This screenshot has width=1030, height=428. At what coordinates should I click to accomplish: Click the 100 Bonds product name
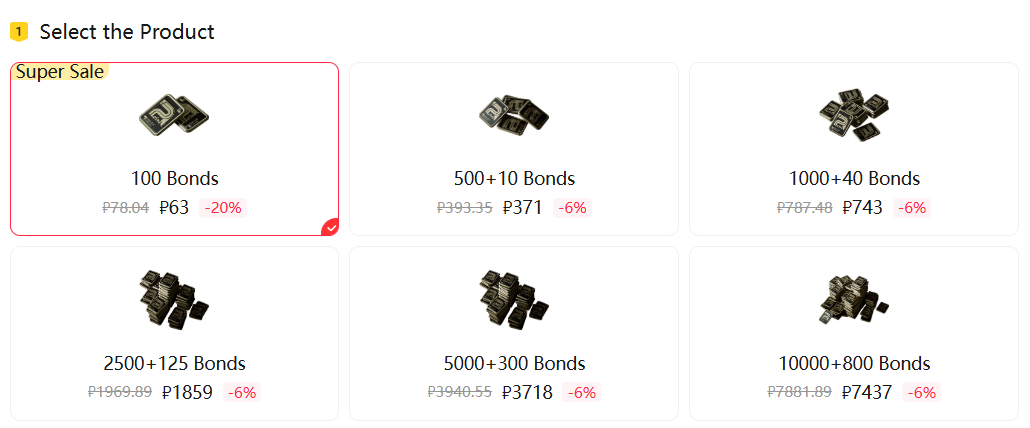click(x=174, y=179)
